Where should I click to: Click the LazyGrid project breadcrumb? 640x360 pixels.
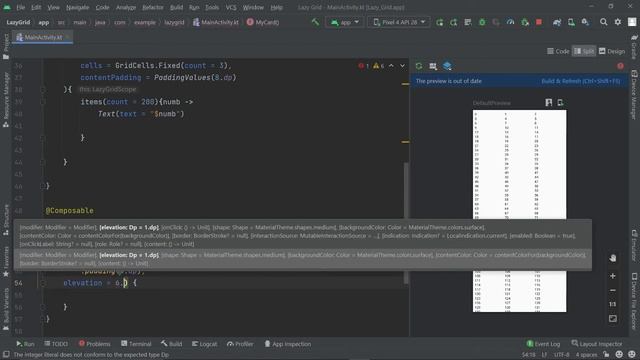[x=18, y=22]
